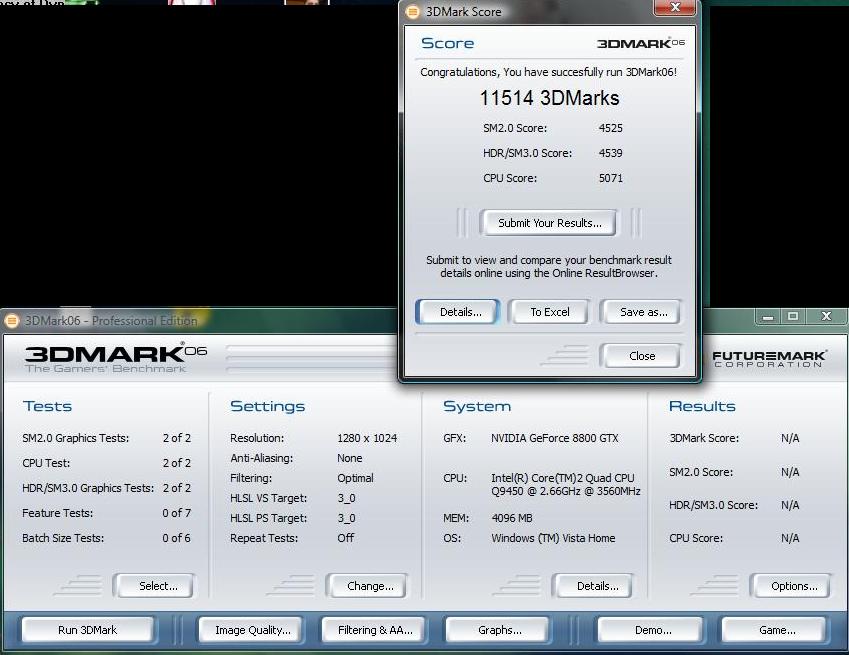Click Change... under Settings
Image resolution: width=849 pixels, height=655 pixels.
tap(368, 586)
